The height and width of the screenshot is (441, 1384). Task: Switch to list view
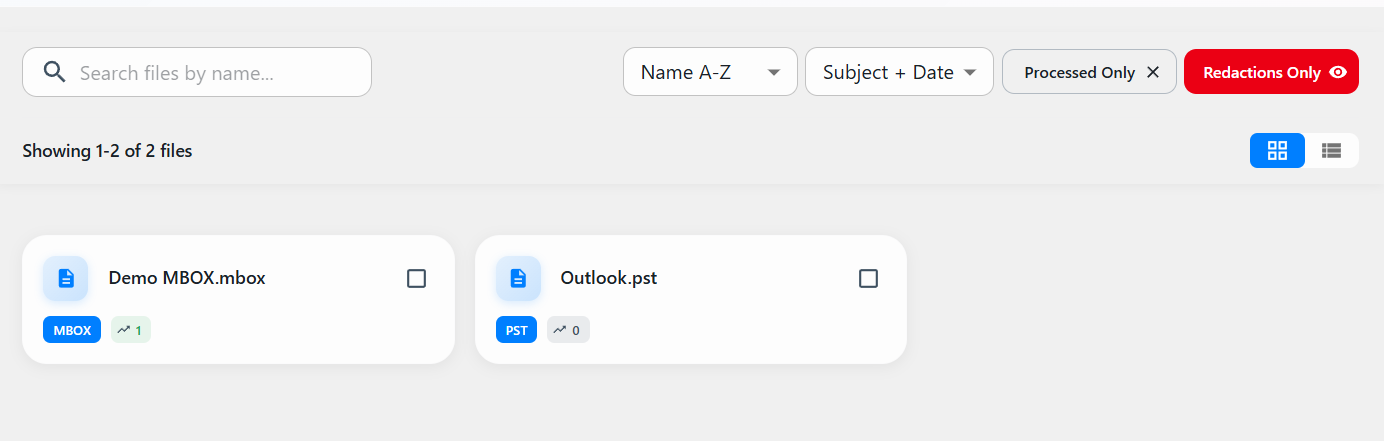(x=1331, y=151)
